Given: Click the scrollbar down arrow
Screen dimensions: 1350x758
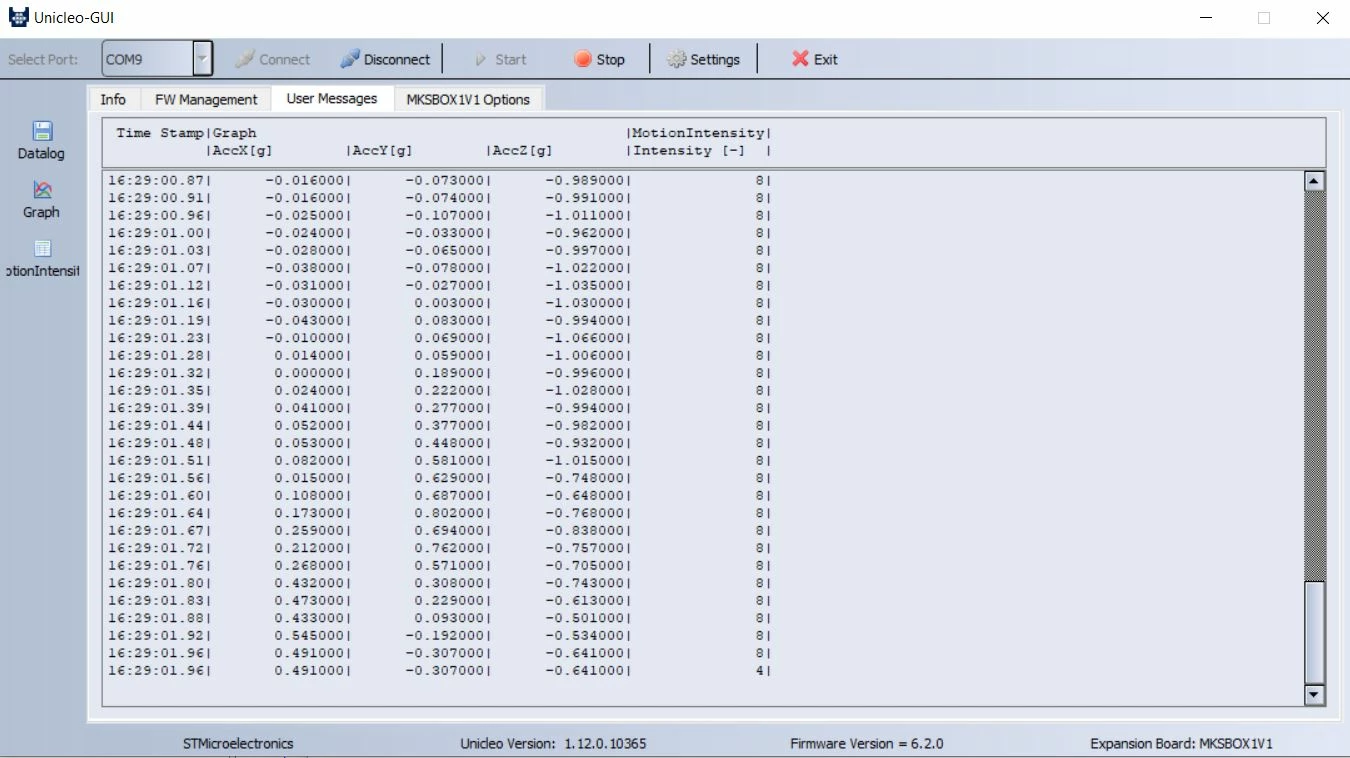Looking at the screenshot, I should pos(1315,694).
